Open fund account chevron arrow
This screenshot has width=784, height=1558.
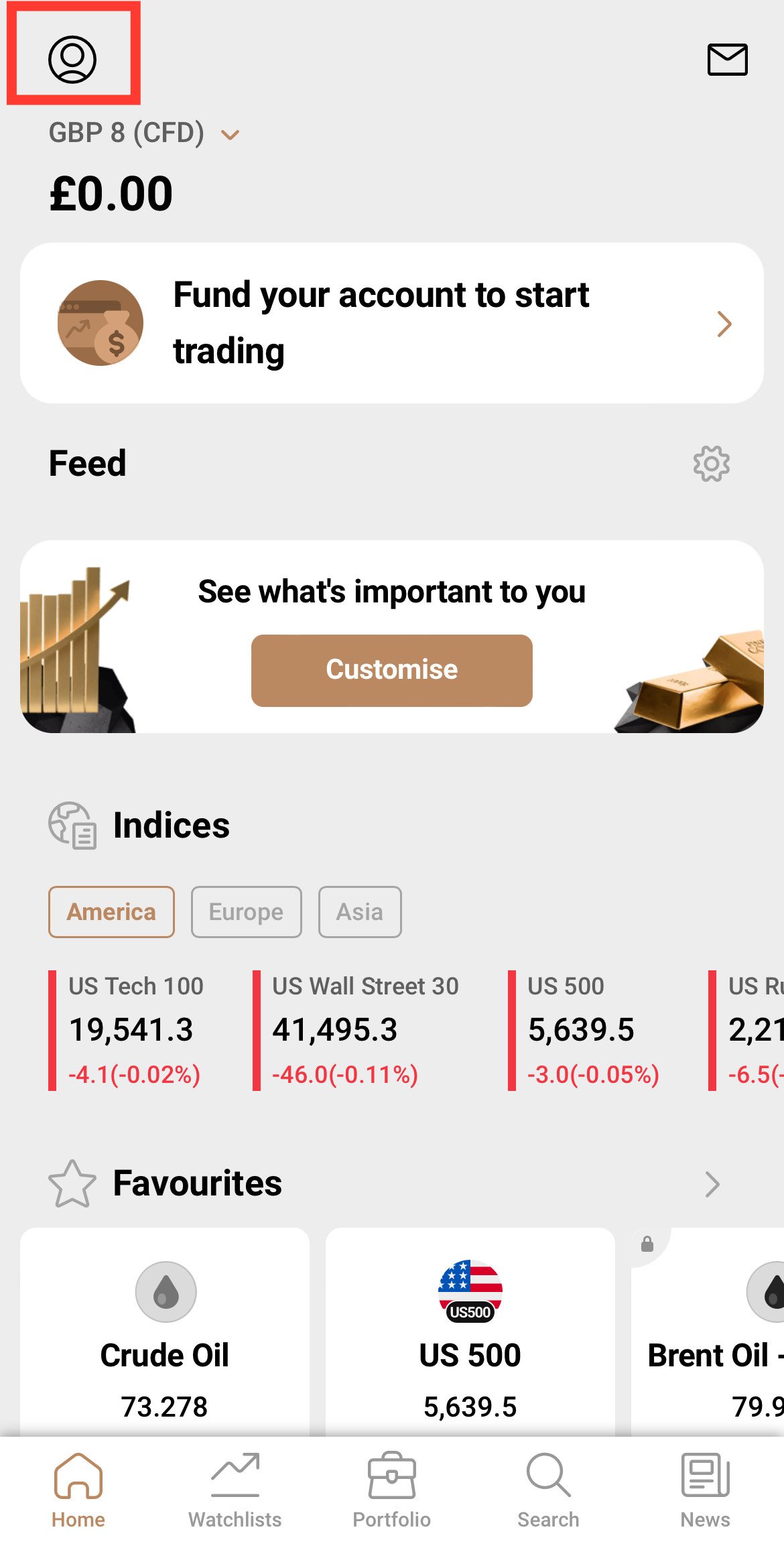[724, 324]
